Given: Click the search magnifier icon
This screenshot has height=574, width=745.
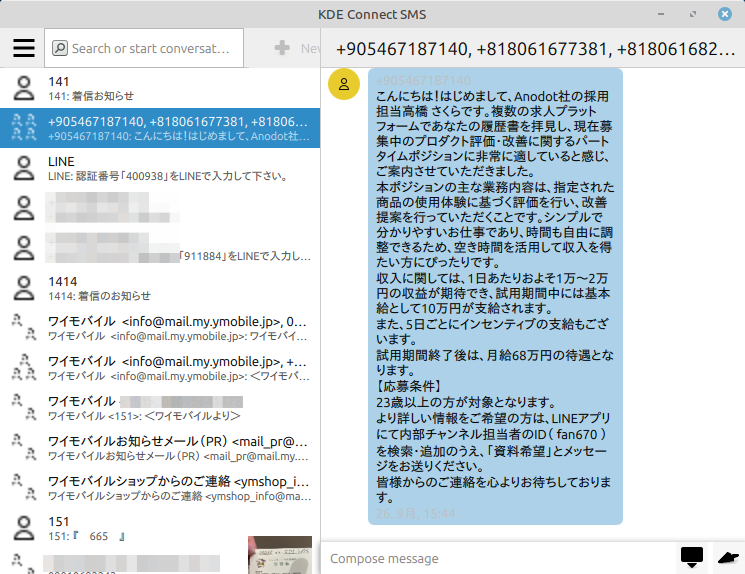Looking at the screenshot, I should point(60,48).
